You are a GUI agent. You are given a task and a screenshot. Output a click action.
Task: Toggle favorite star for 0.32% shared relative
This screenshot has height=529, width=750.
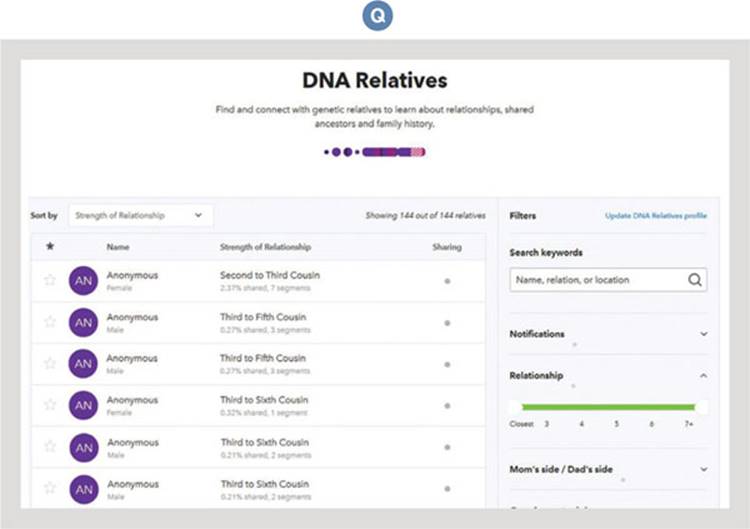tap(49, 405)
